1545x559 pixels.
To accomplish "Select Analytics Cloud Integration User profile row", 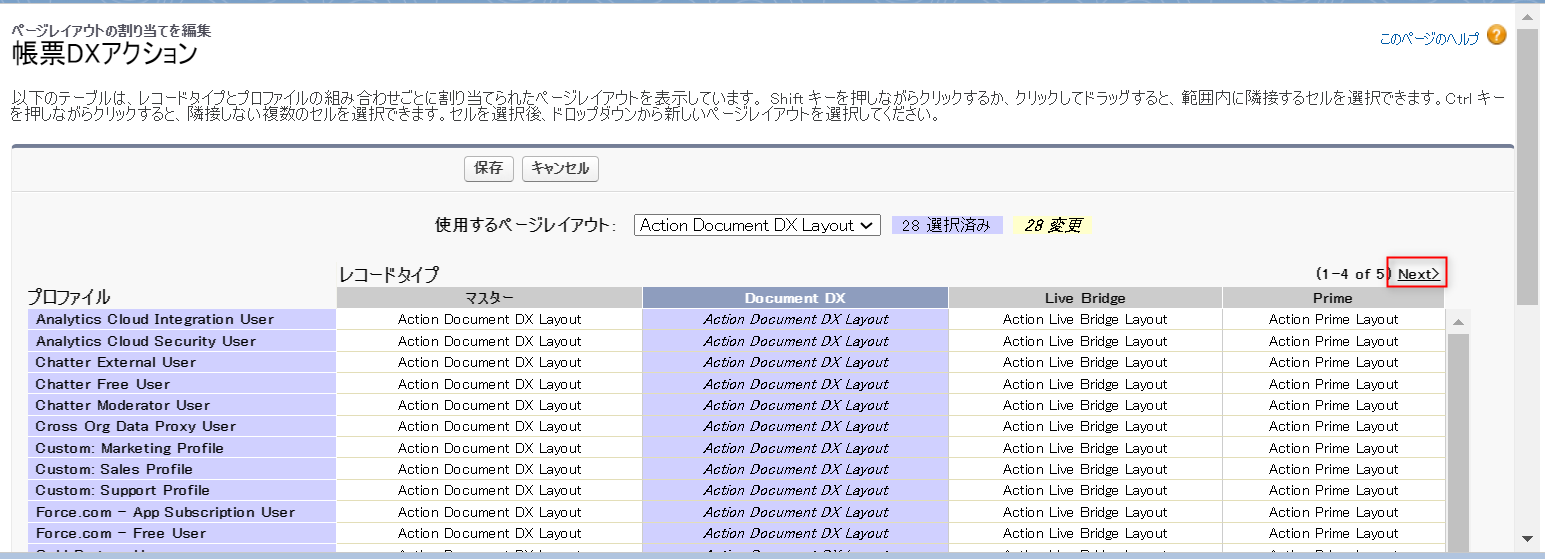I will pos(155,320).
